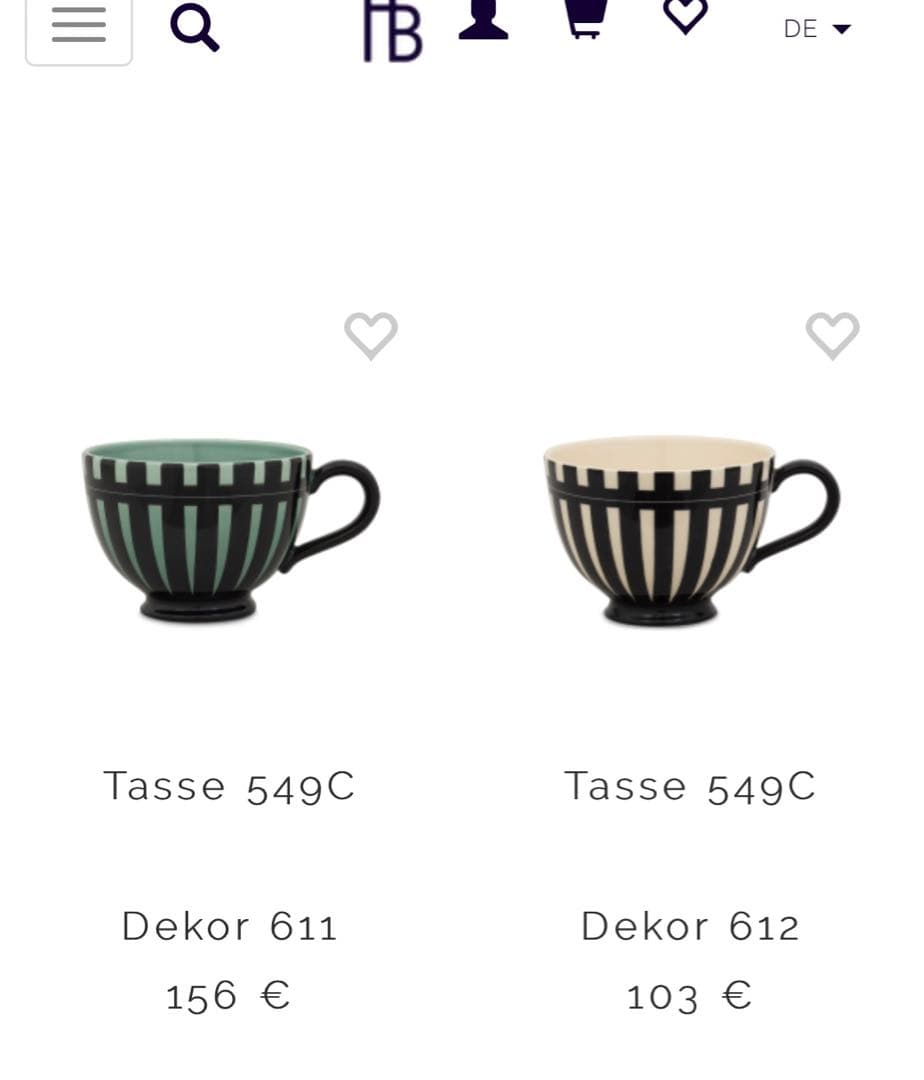Select the Dekor 612 label
The image size is (924, 1080).
tap(690, 926)
